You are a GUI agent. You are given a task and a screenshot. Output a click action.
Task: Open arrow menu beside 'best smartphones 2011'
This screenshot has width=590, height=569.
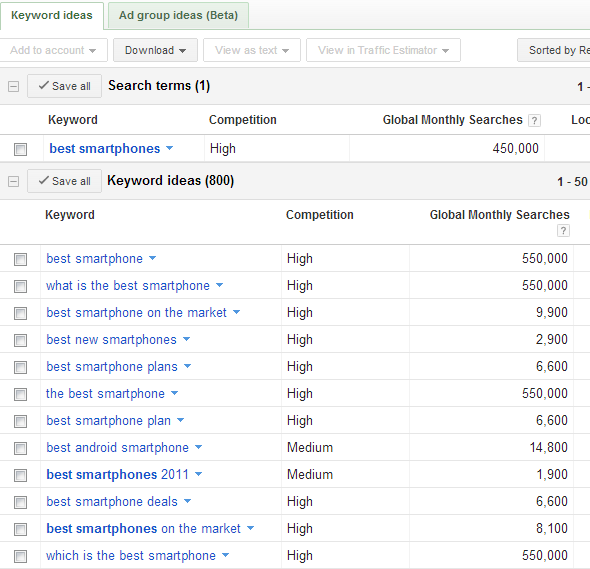pos(198,474)
